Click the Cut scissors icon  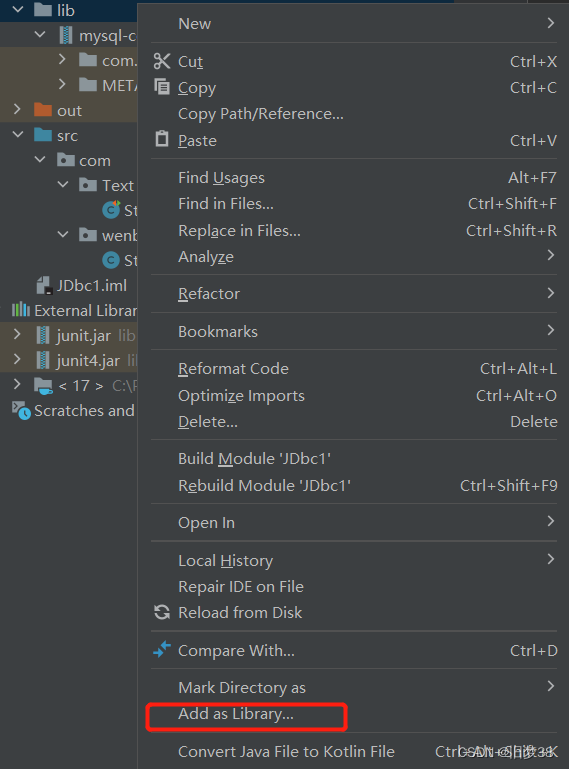(x=162, y=61)
